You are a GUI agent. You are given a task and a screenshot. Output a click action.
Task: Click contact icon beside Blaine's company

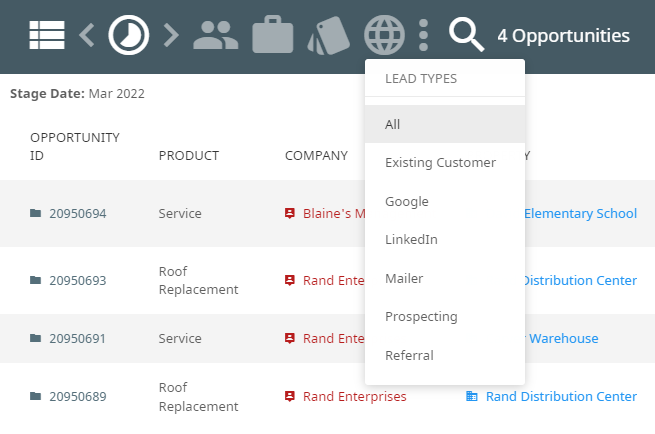tap(289, 213)
